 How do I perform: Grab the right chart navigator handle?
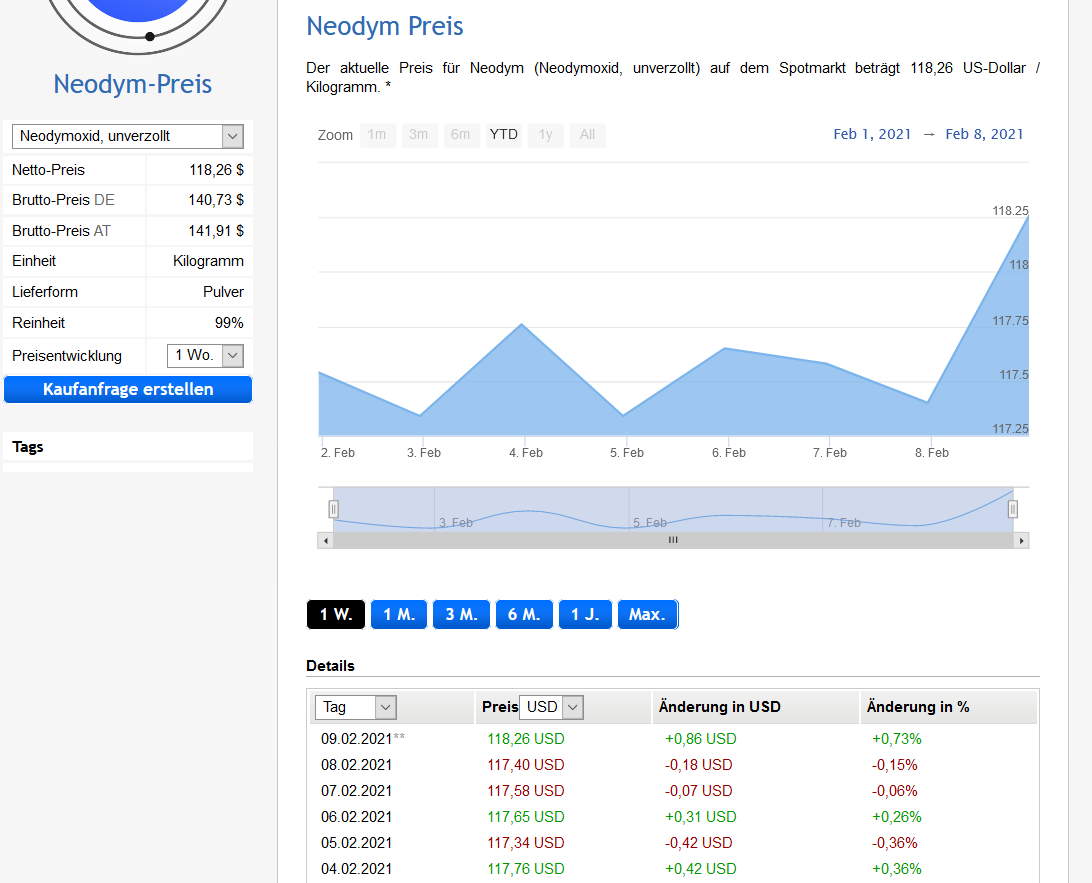1013,509
